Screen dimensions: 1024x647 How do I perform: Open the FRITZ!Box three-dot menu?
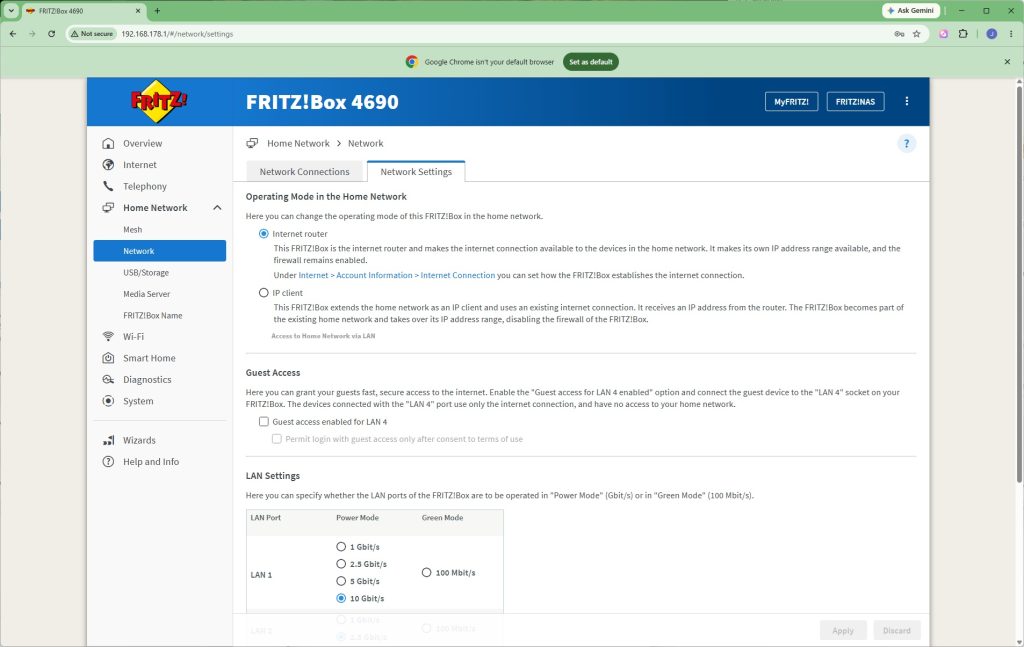(x=906, y=101)
